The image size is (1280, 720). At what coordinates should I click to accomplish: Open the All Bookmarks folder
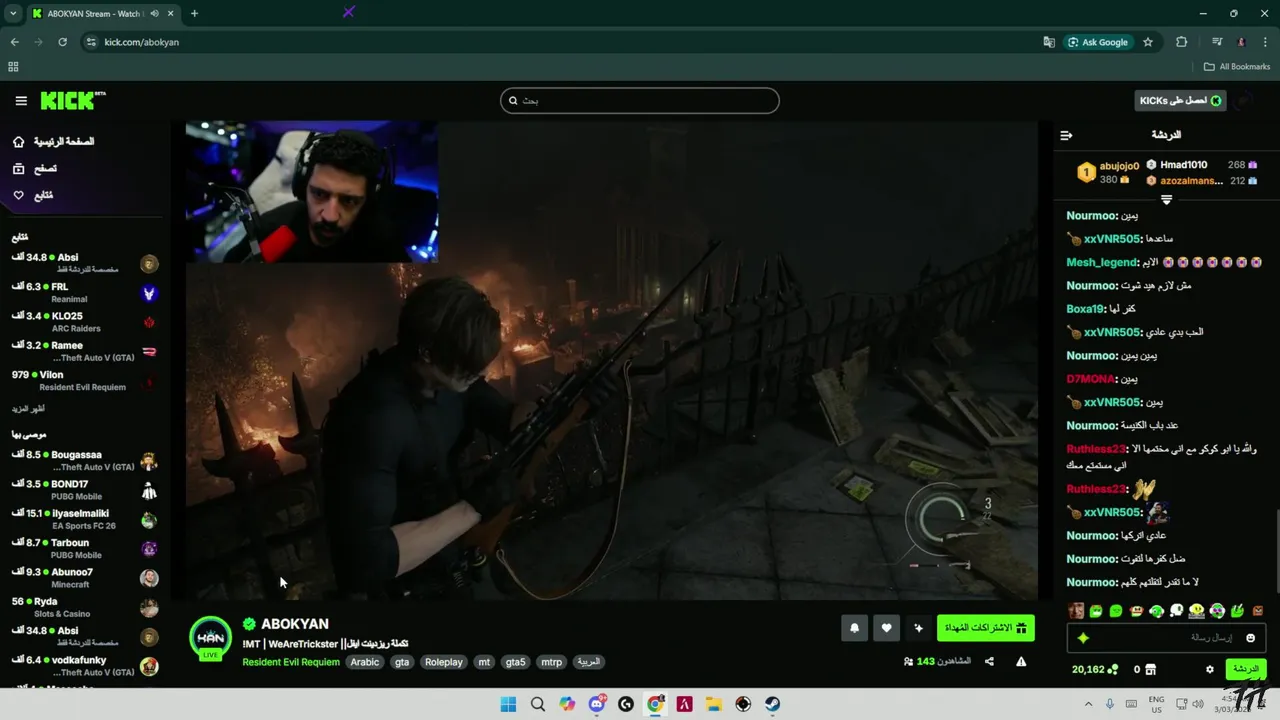pyautogui.click(x=1237, y=67)
